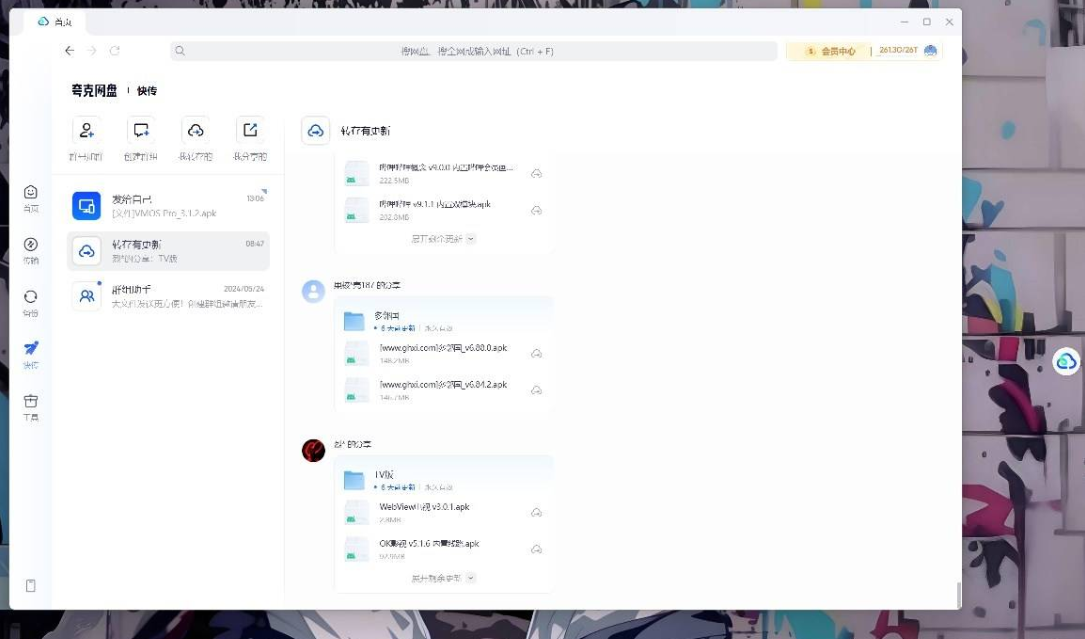Go to the Home smiley icon in the left sidebar

[30, 192]
